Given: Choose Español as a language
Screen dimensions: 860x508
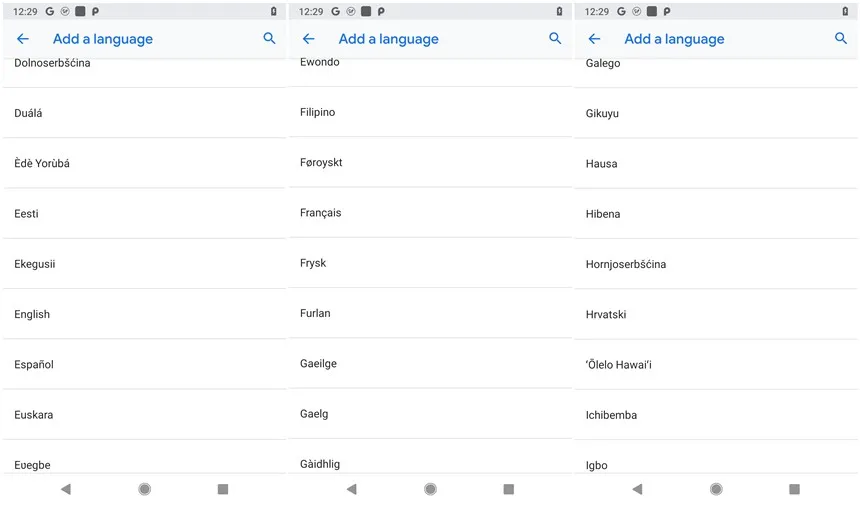Looking at the screenshot, I should 145,364.
